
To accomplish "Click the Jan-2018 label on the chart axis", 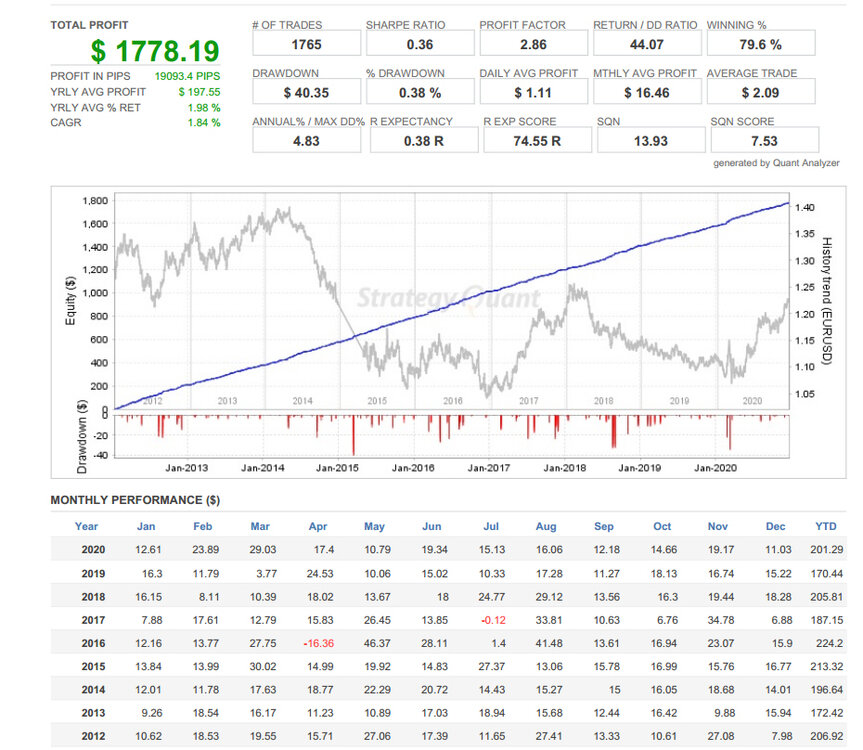I will click(565, 468).
